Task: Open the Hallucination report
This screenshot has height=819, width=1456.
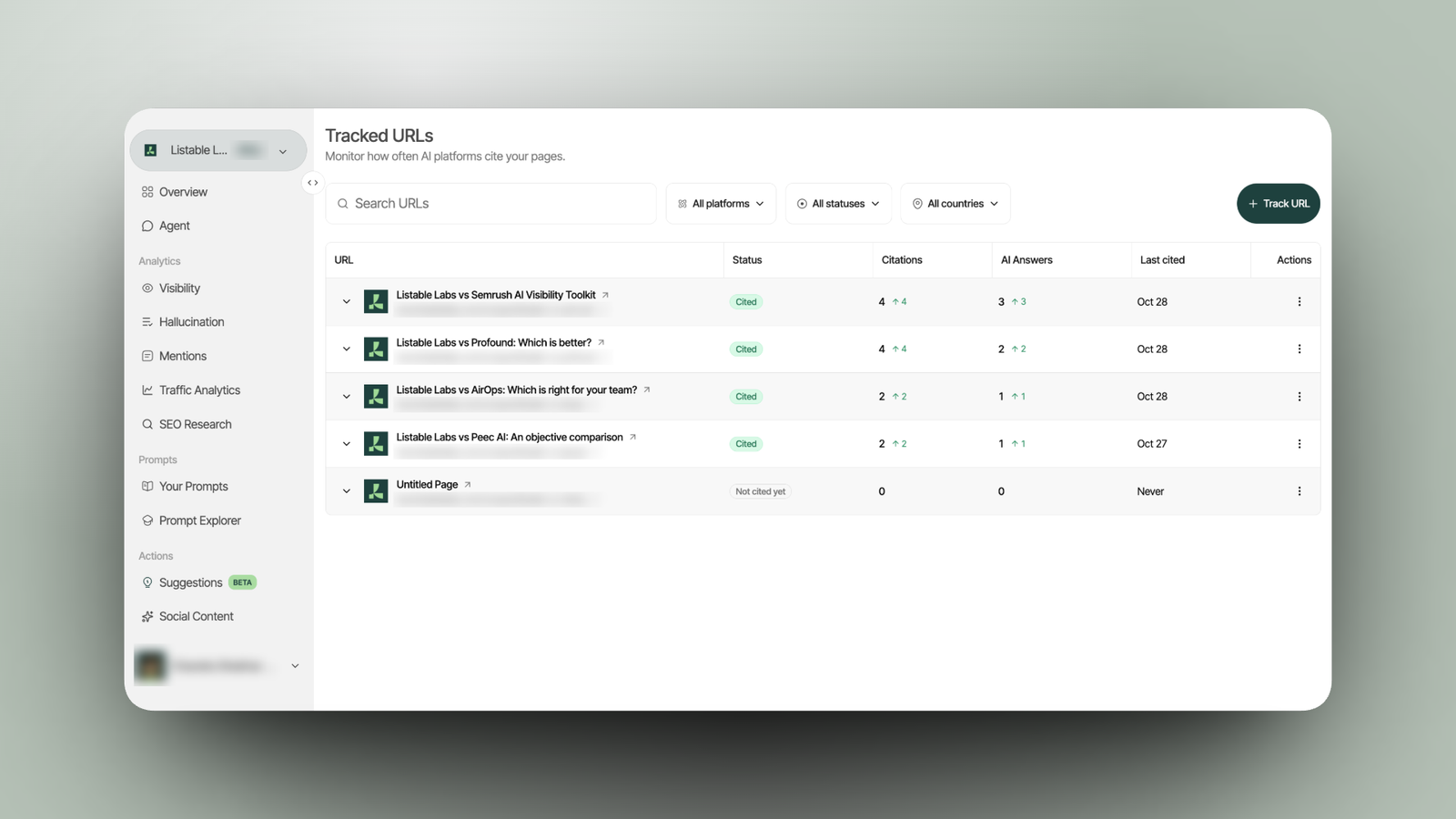Action: pyautogui.click(x=182, y=322)
